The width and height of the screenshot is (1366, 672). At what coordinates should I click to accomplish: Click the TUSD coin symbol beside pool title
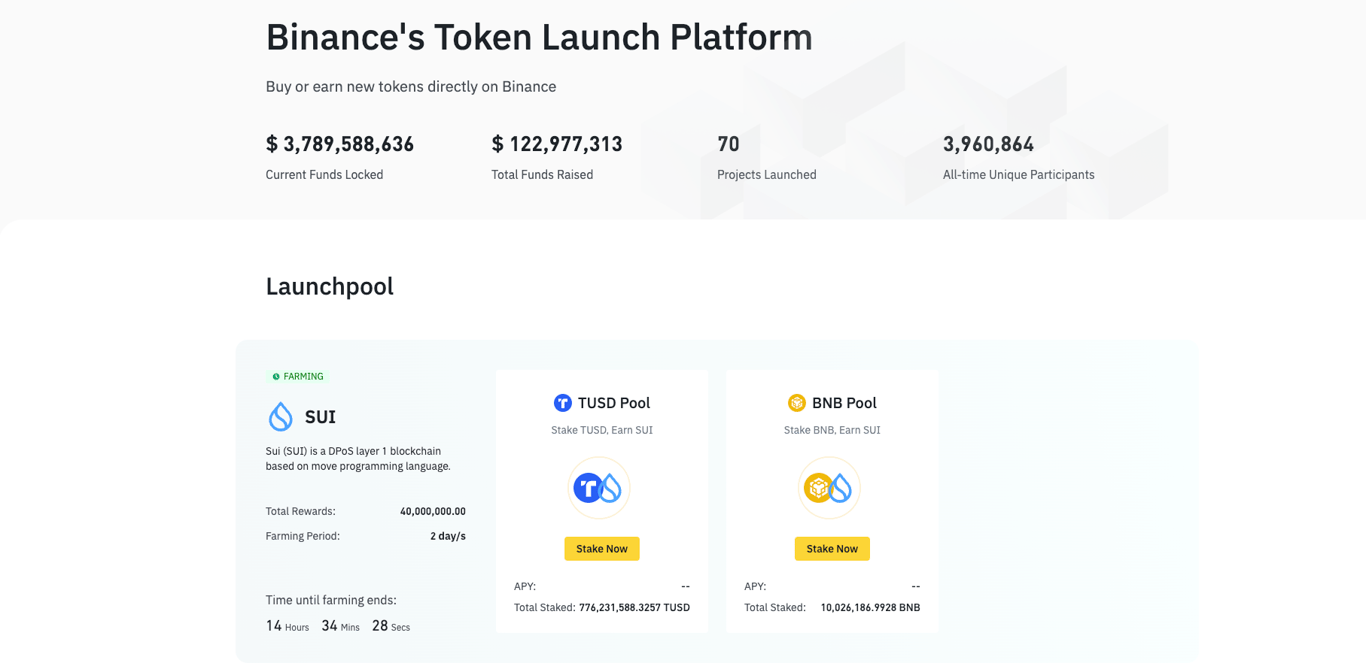tap(563, 402)
